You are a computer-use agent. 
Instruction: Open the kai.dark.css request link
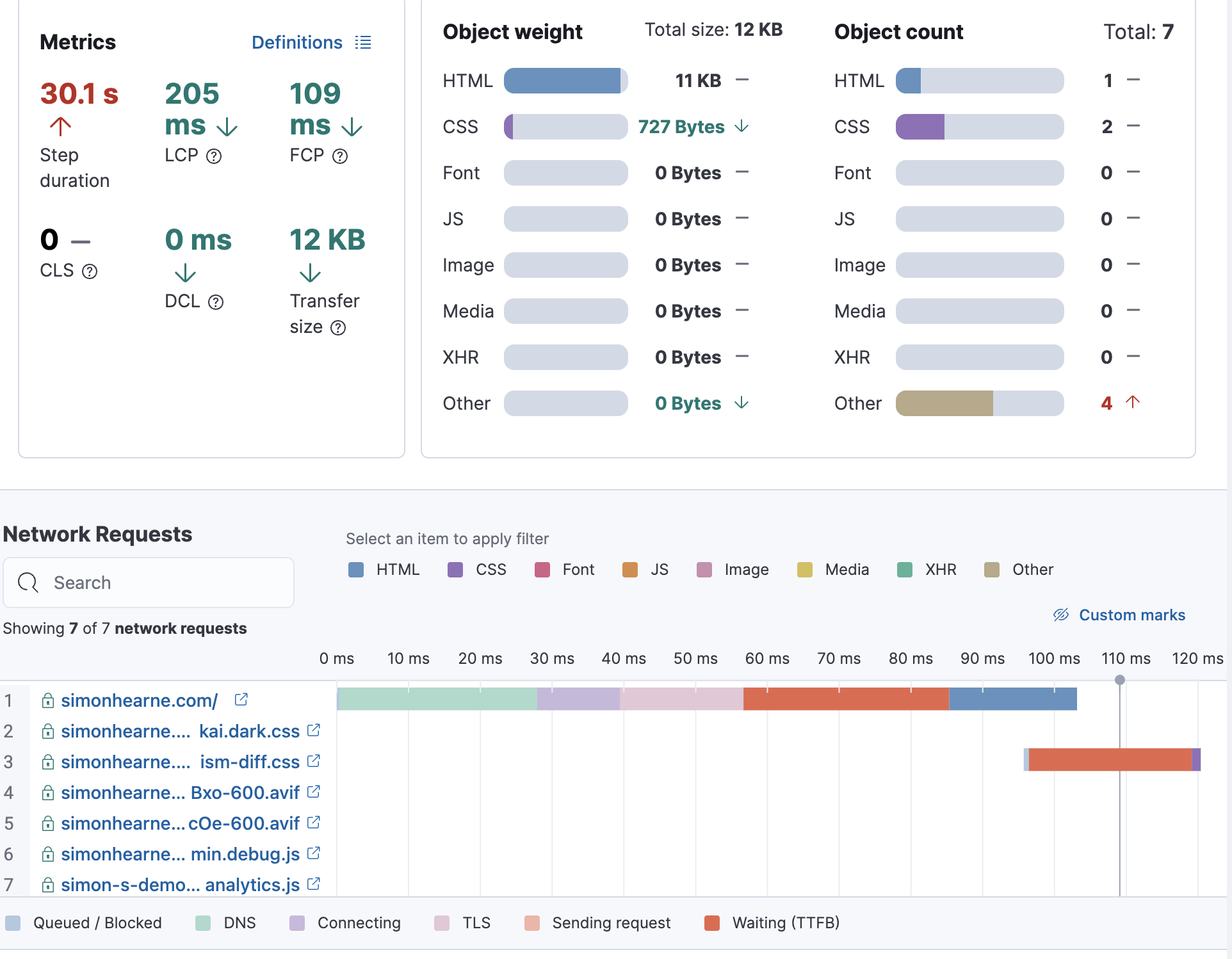248,730
